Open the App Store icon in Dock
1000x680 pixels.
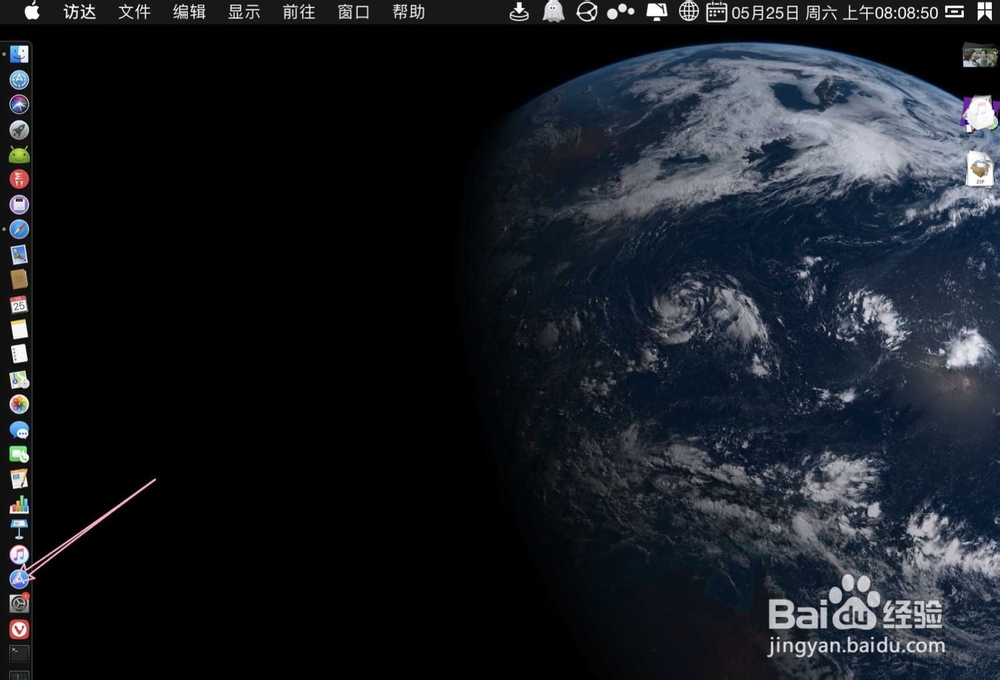19,579
